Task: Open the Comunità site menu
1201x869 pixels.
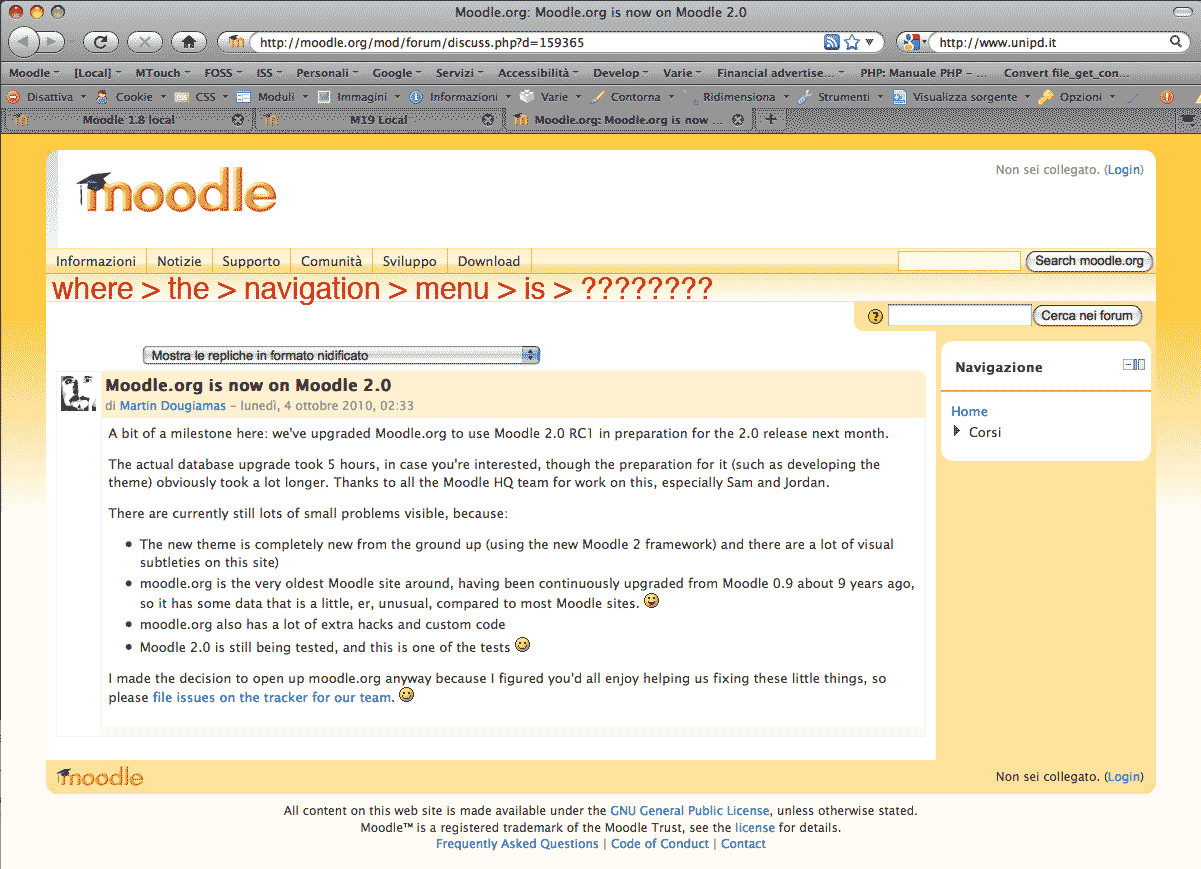Action: click(x=331, y=261)
